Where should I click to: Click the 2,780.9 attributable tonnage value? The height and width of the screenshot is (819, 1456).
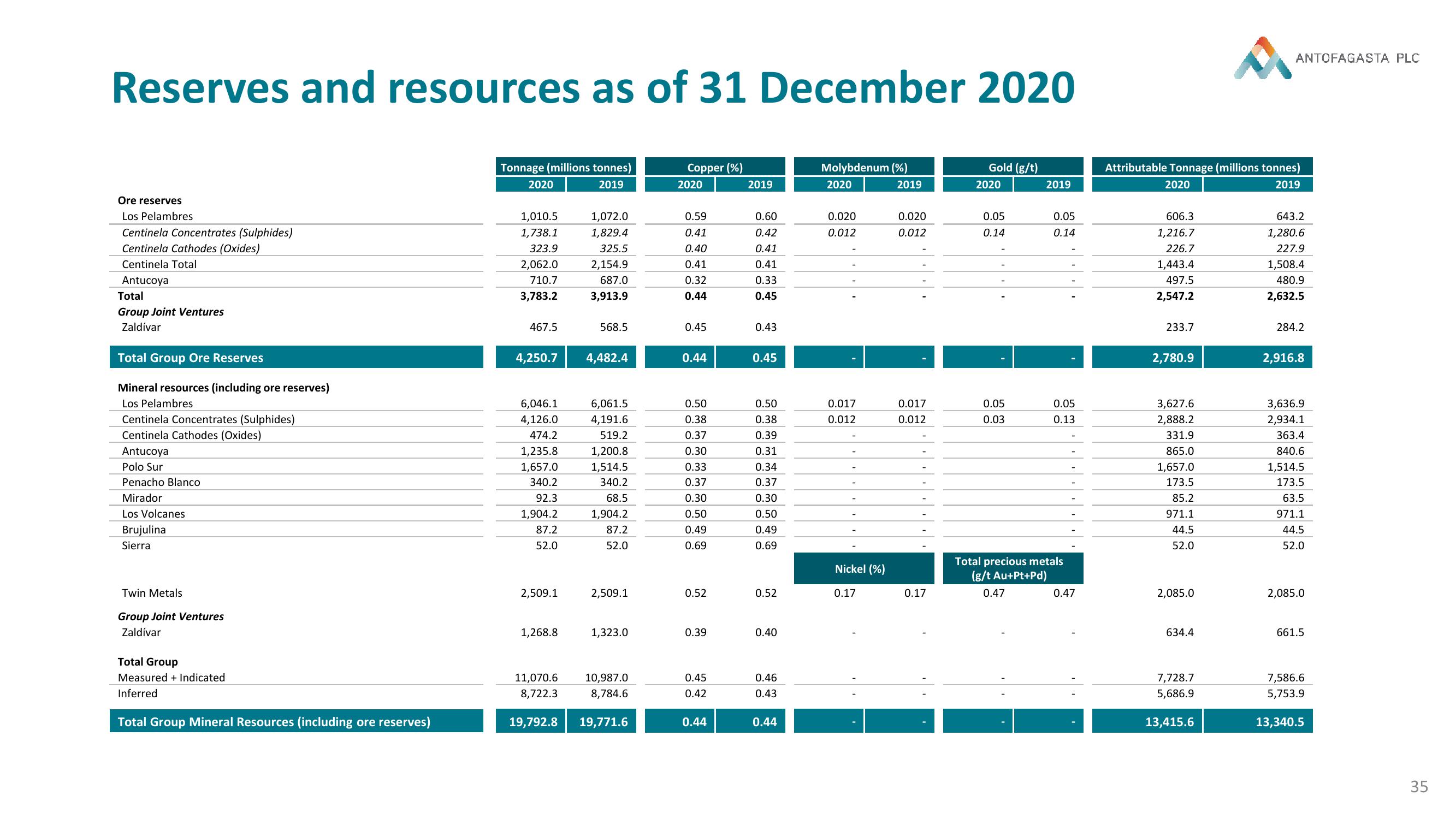click(x=1173, y=357)
